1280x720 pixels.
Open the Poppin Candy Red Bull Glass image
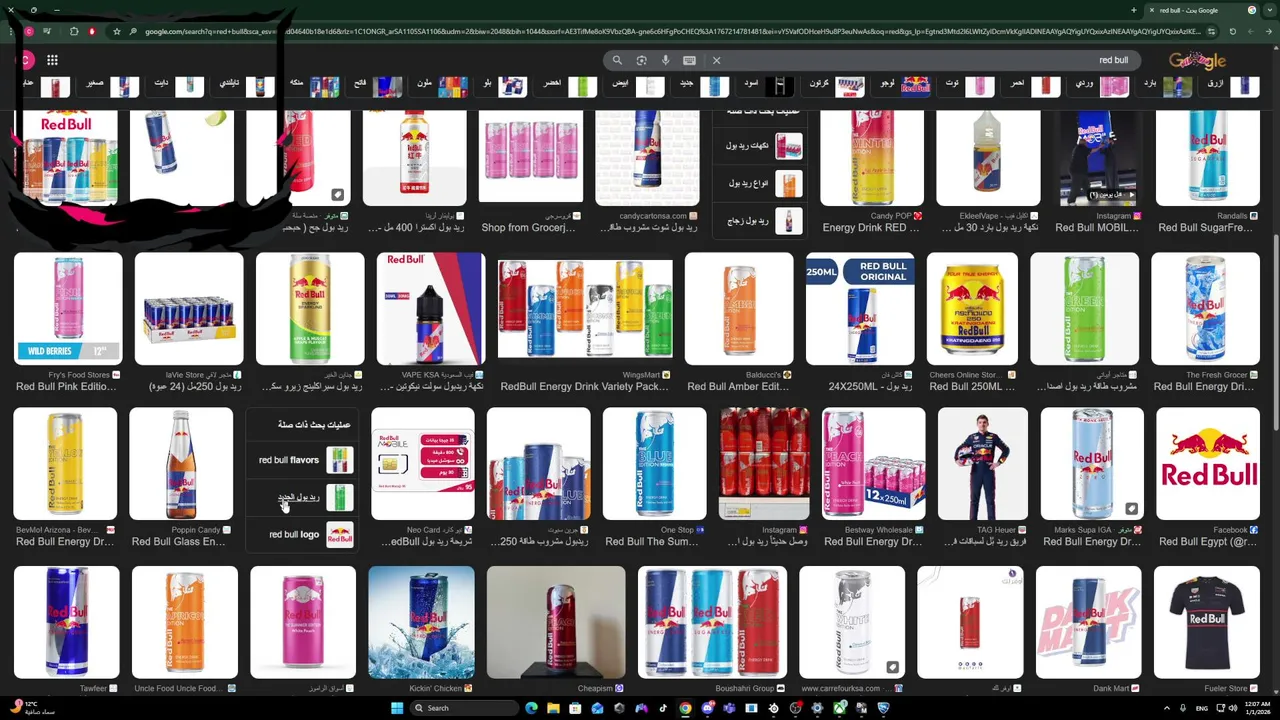(x=181, y=464)
